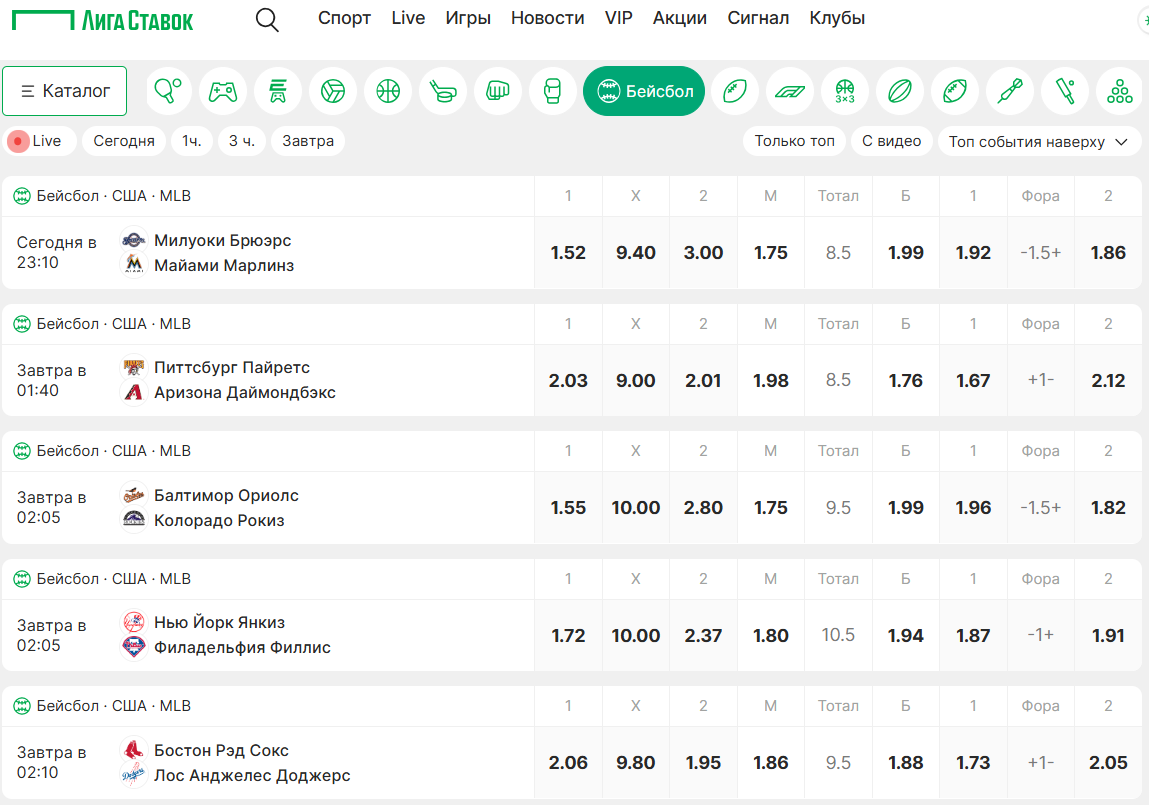Toggle the Сегодня filter chip
1149x805 pixels.
click(x=124, y=141)
